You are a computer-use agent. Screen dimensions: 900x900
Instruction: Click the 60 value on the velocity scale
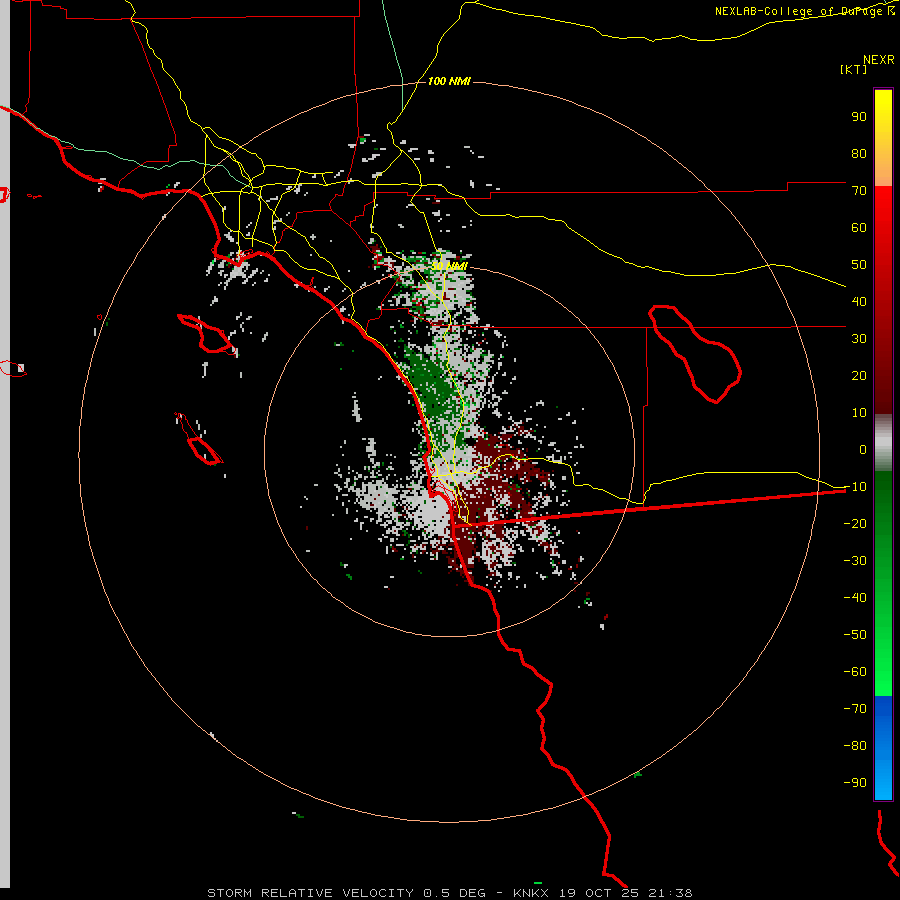click(859, 228)
